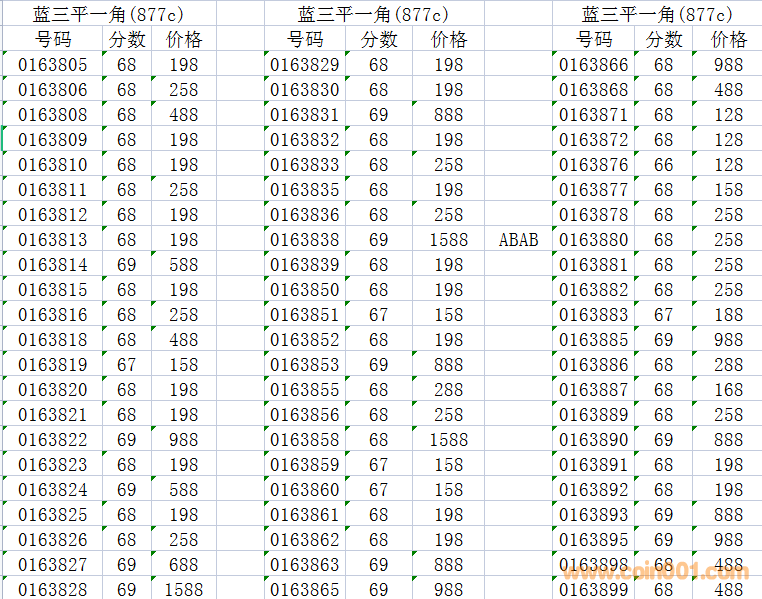Select the 分数 header above 0163829's score
This screenshot has height=599, width=762.
point(379,40)
